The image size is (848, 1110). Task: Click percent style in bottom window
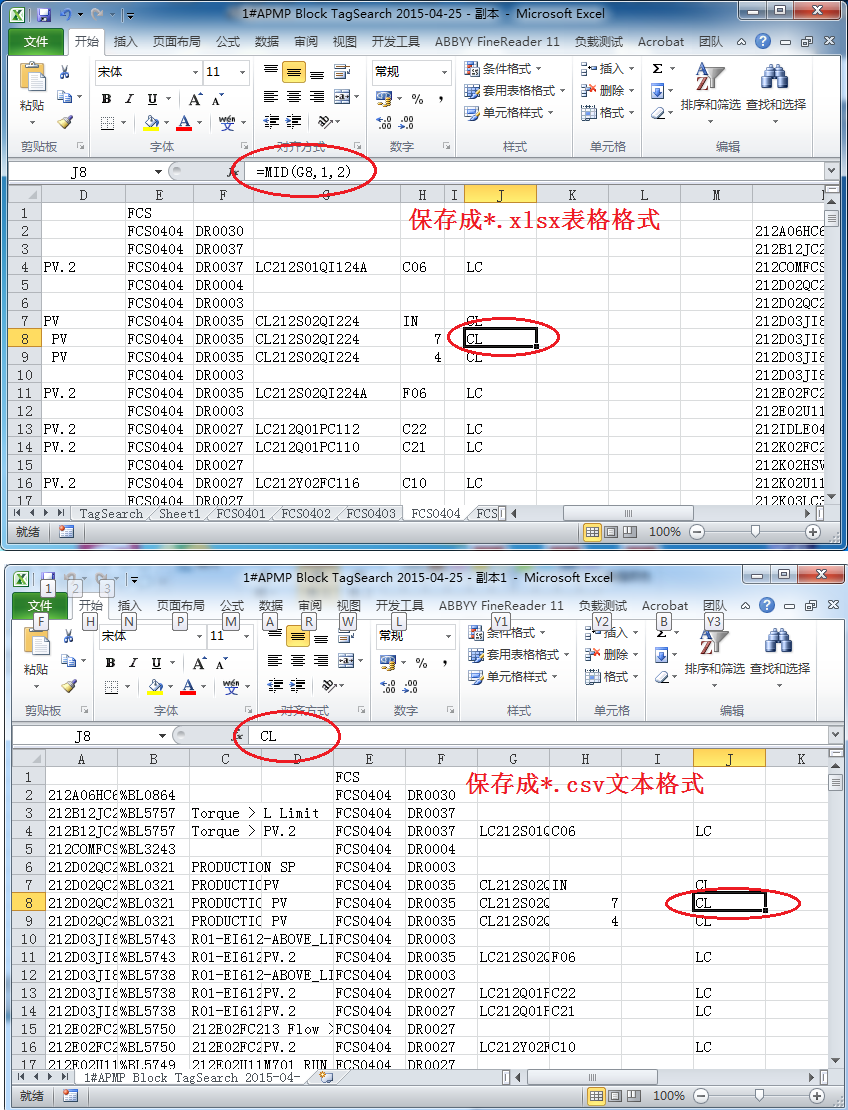point(422,663)
